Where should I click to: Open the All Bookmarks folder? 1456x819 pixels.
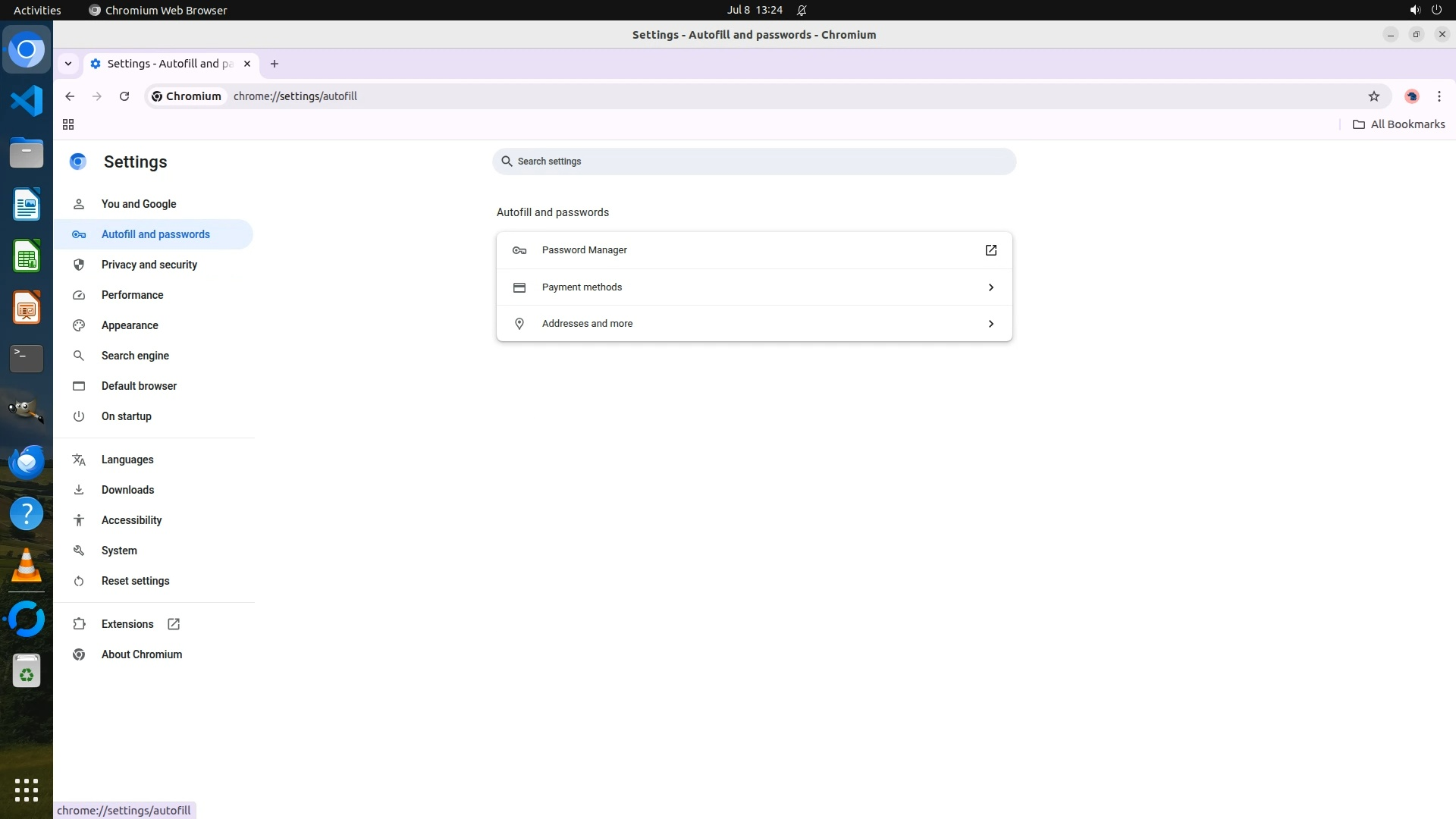tap(1399, 124)
